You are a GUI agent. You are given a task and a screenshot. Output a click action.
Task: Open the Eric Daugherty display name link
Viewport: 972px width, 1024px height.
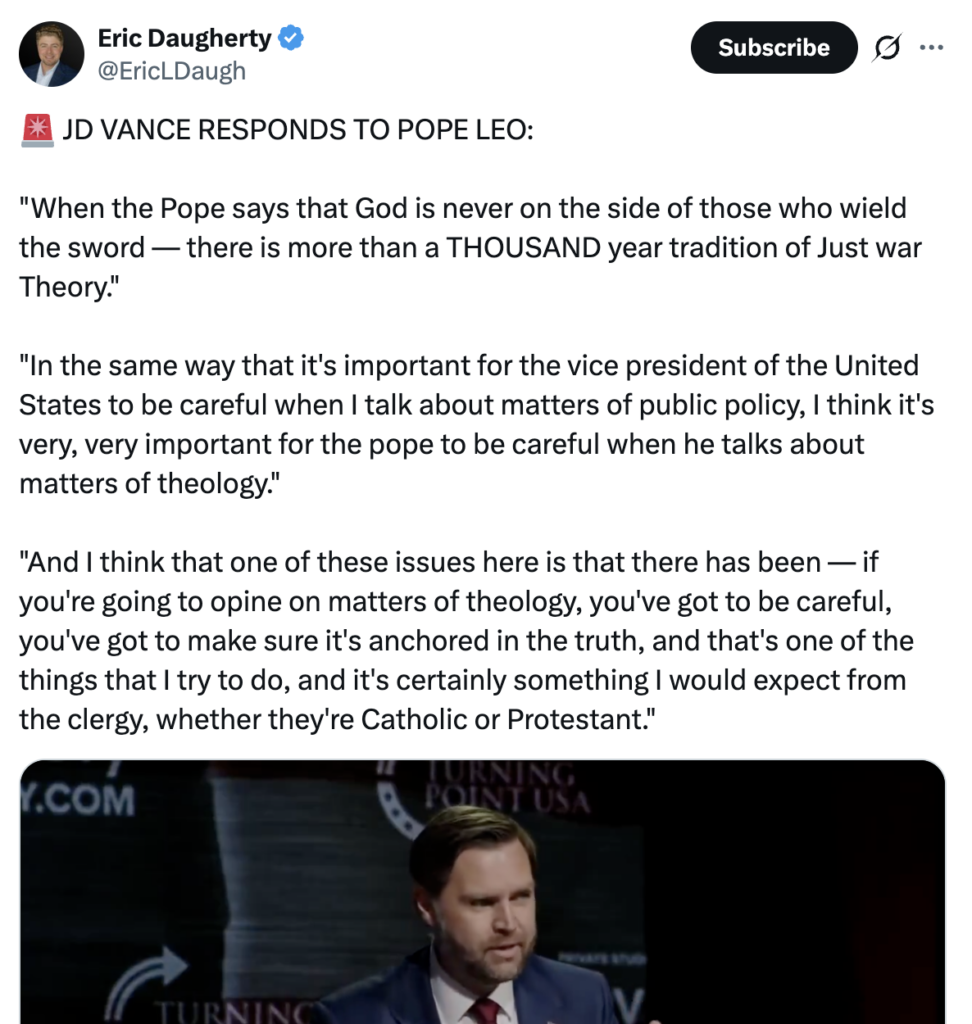pos(184,40)
